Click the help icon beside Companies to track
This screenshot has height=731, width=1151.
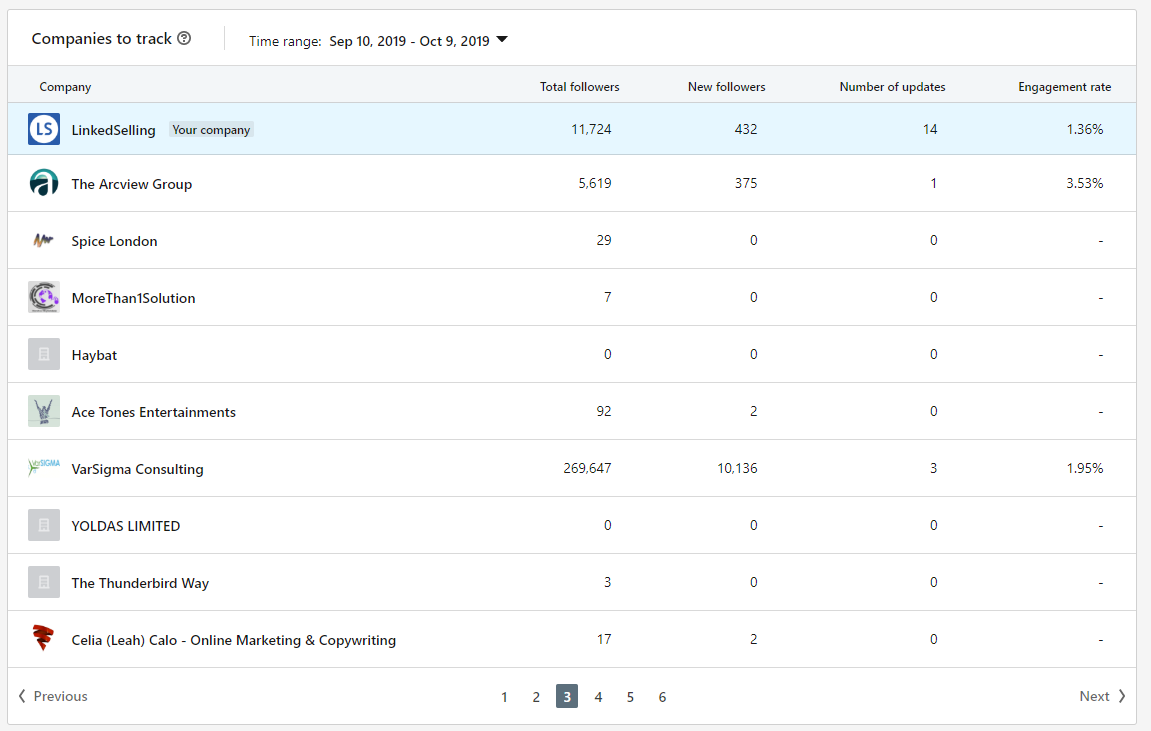pos(184,38)
